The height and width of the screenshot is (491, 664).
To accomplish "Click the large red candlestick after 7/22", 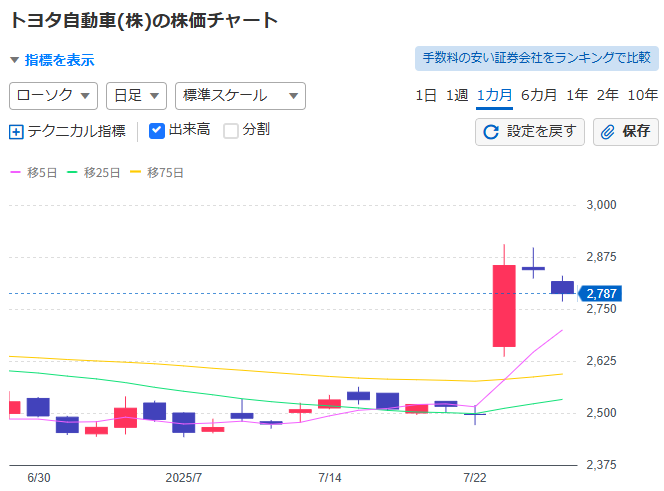I will point(504,306).
